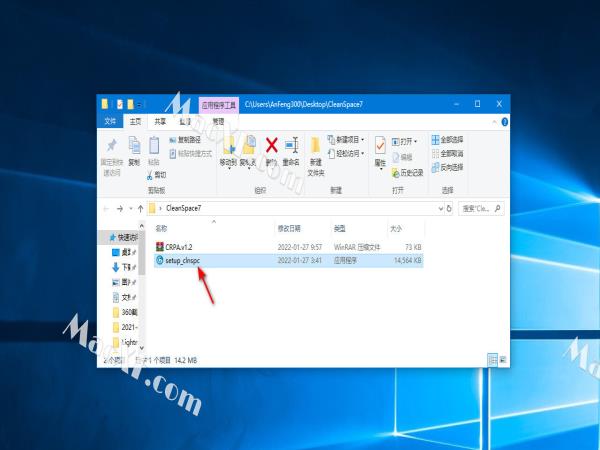Viewport: 600px width, 450px height.
Task: Switch to the 管理 (Manage) ribbon tab
Action: click(x=218, y=121)
